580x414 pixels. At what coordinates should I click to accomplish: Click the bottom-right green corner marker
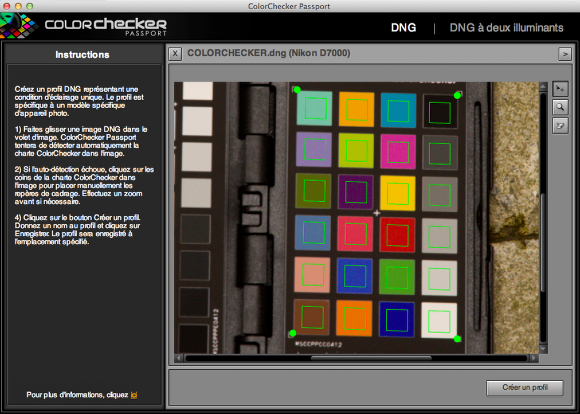(x=457, y=339)
